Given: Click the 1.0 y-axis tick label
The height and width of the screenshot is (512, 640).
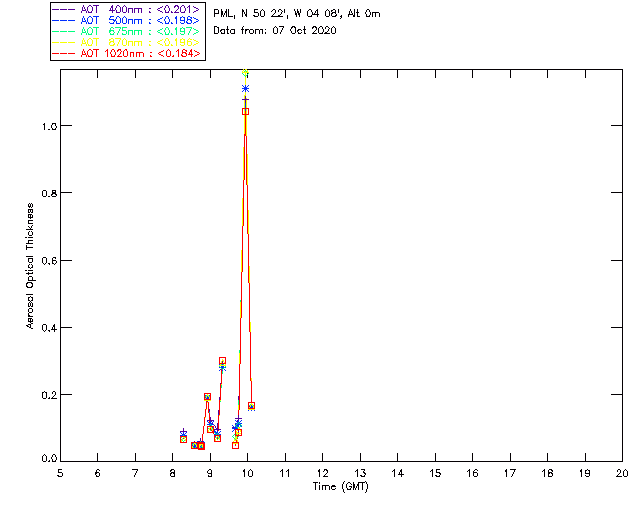Looking at the screenshot, I should pos(49,127).
